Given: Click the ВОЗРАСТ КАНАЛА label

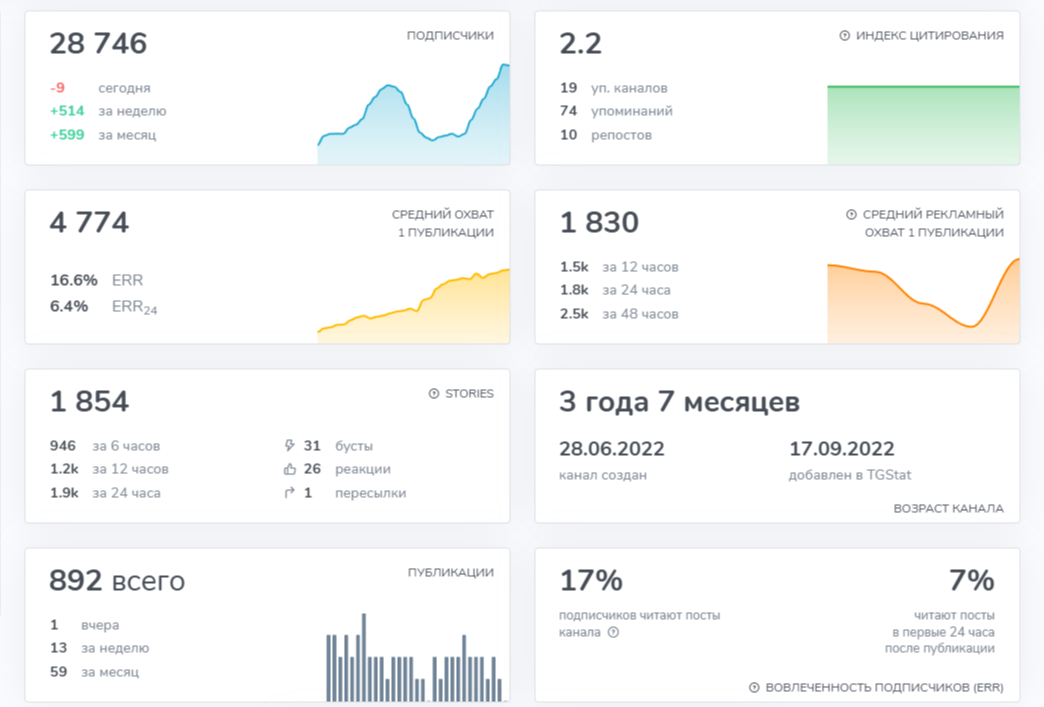Looking at the screenshot, I should (948, 509).
